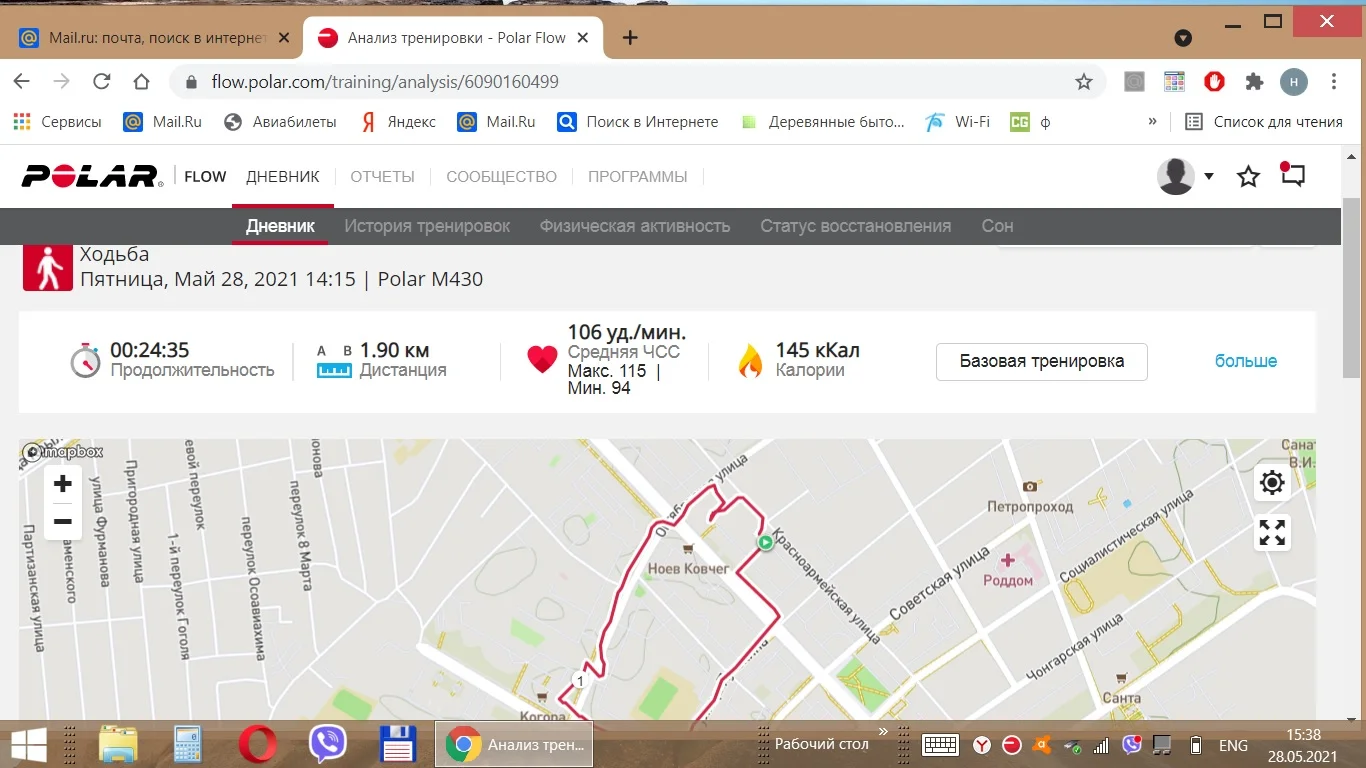Go to the browser home page
Image resolution: width=1366 pixels, height=768 pixels.
point(141,82)
